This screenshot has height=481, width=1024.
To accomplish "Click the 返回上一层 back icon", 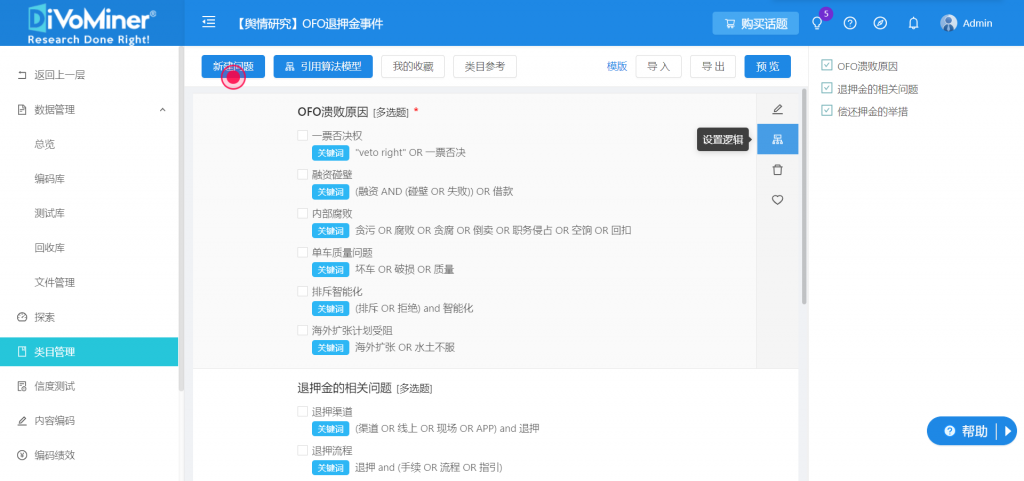I will pyautogui.click(x=22, y=75).
